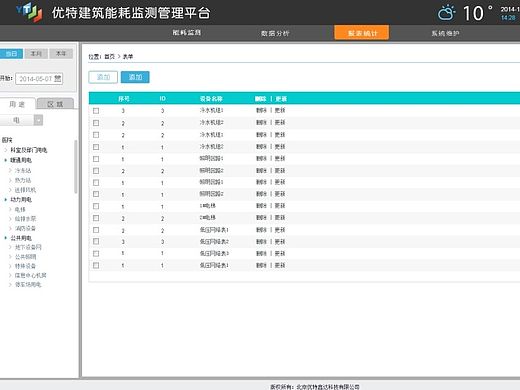Click the sidebar tree vertical scrollbar

pos(76,167)
